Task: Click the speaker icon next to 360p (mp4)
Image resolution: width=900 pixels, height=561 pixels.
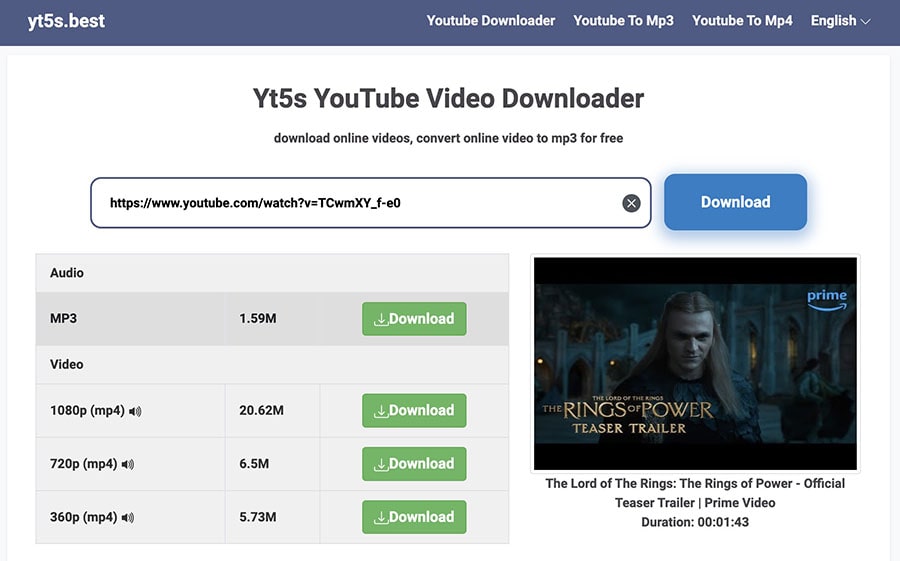Action: click(x=127, y=517)
